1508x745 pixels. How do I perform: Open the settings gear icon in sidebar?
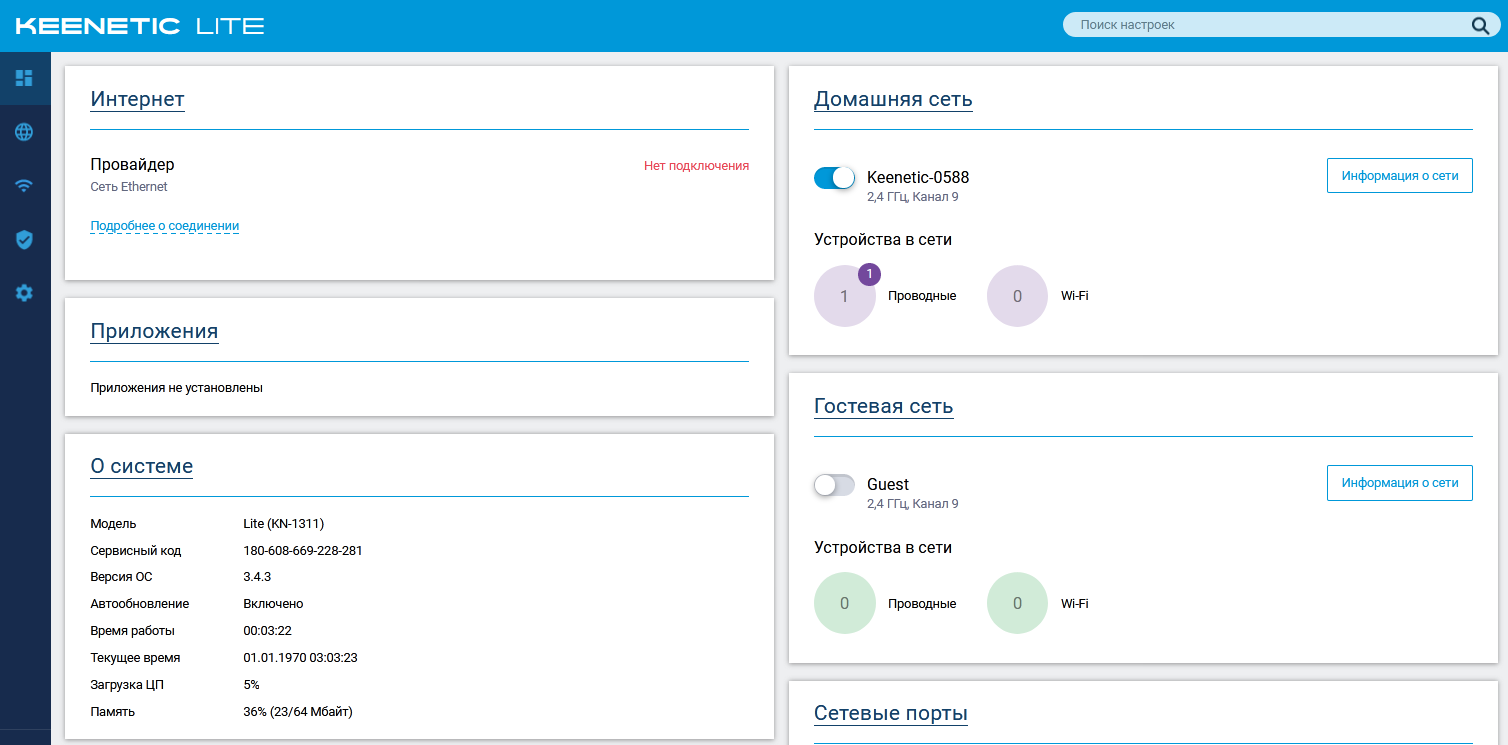pos(24,293)
